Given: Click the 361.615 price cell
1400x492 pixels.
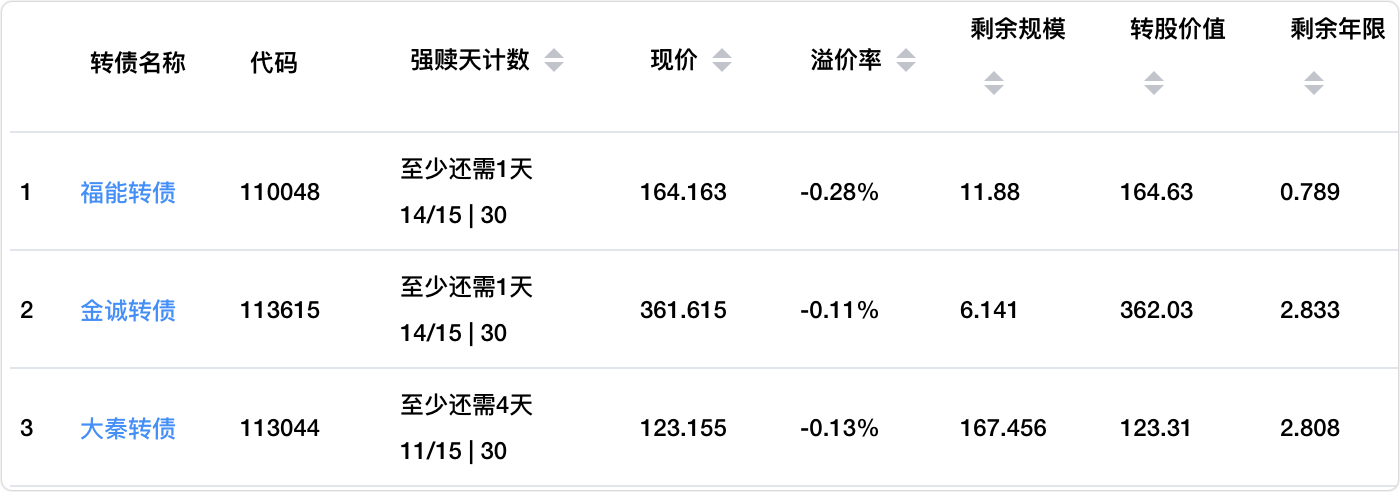Looking at the screenshot, I should (x=683, y=310).
